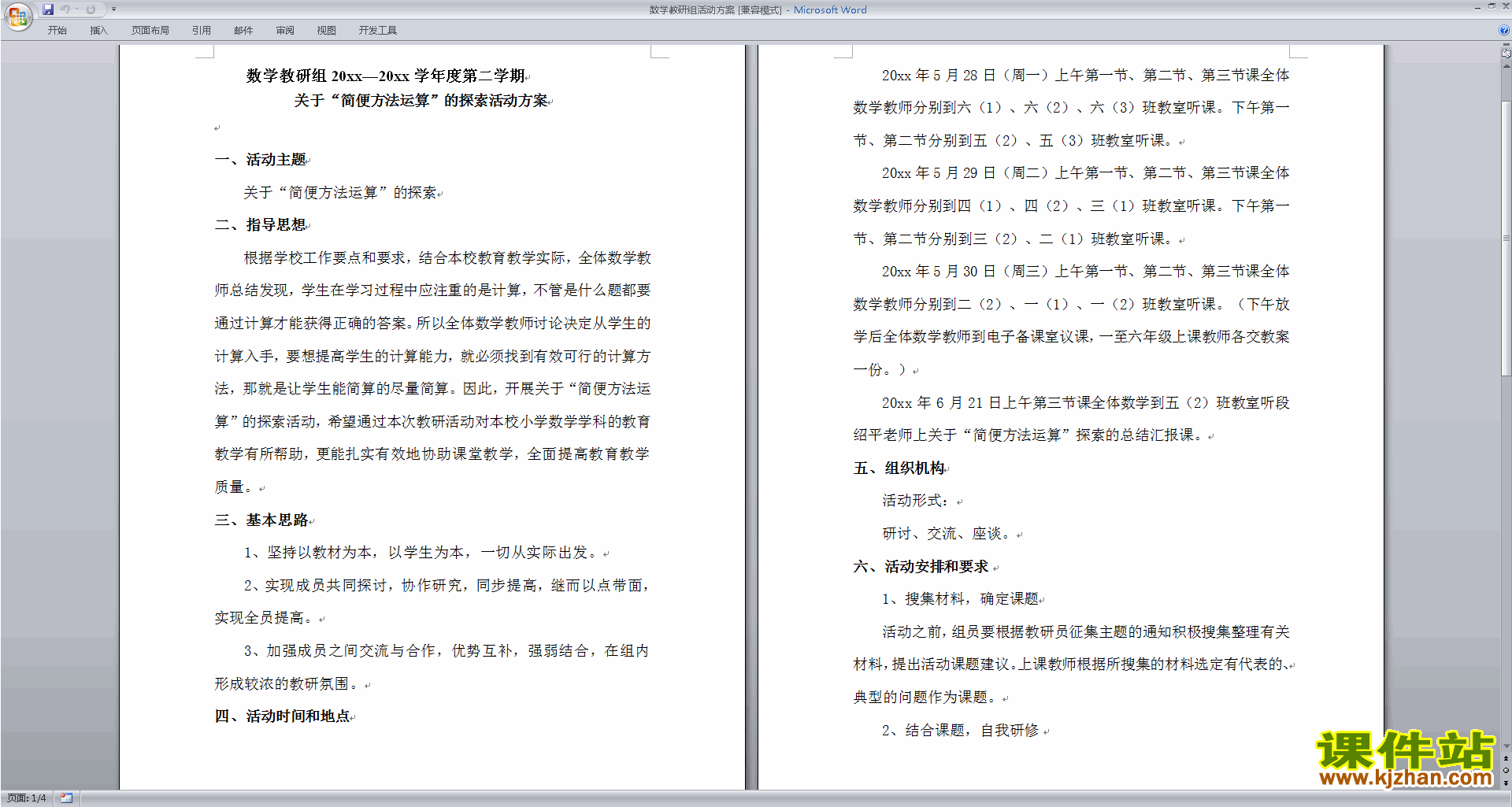
Task: Toggle the ruler icon above the scrollbar
Action: 1506,54
